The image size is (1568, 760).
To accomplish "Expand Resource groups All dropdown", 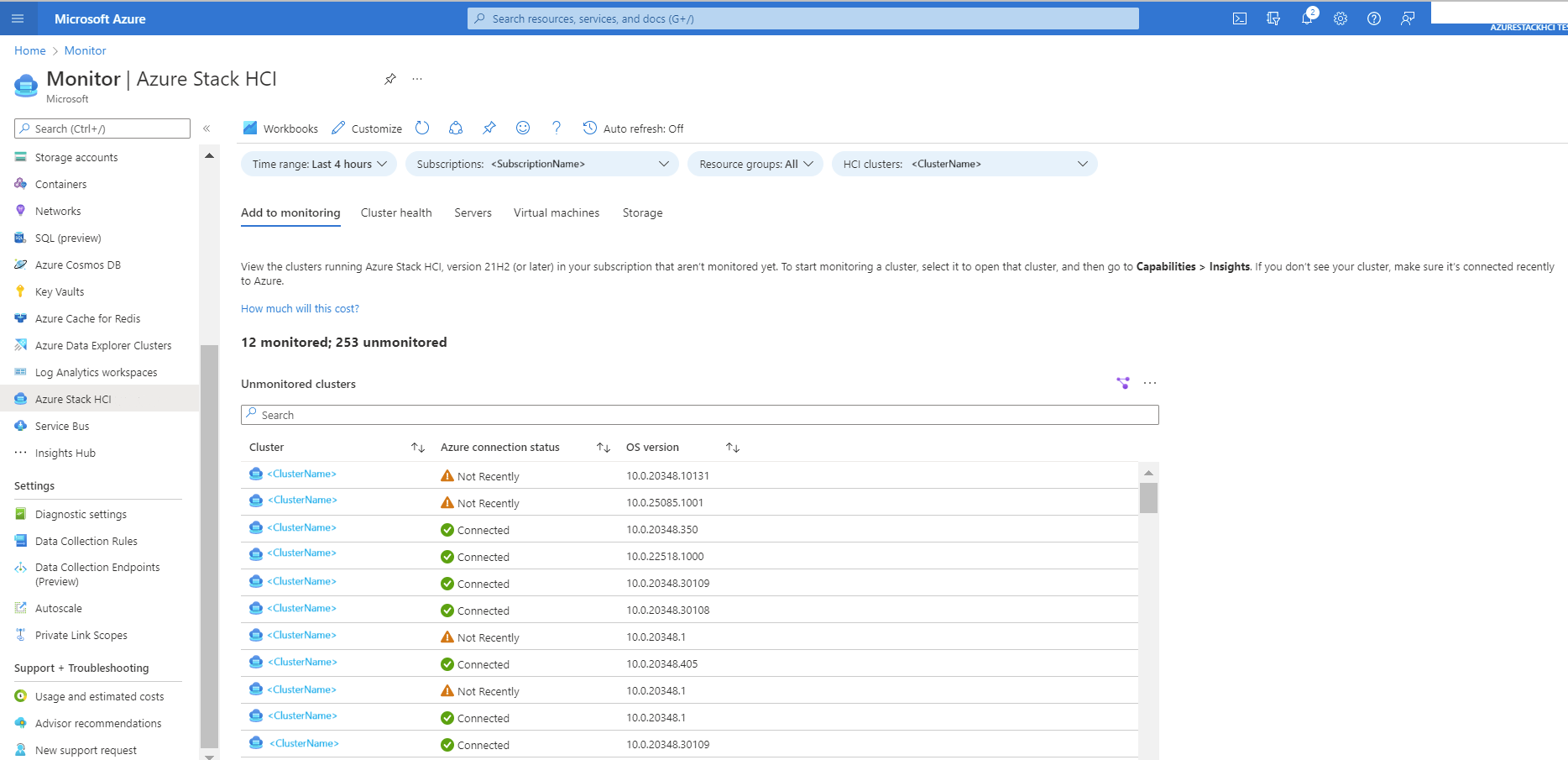I will 755,164.
